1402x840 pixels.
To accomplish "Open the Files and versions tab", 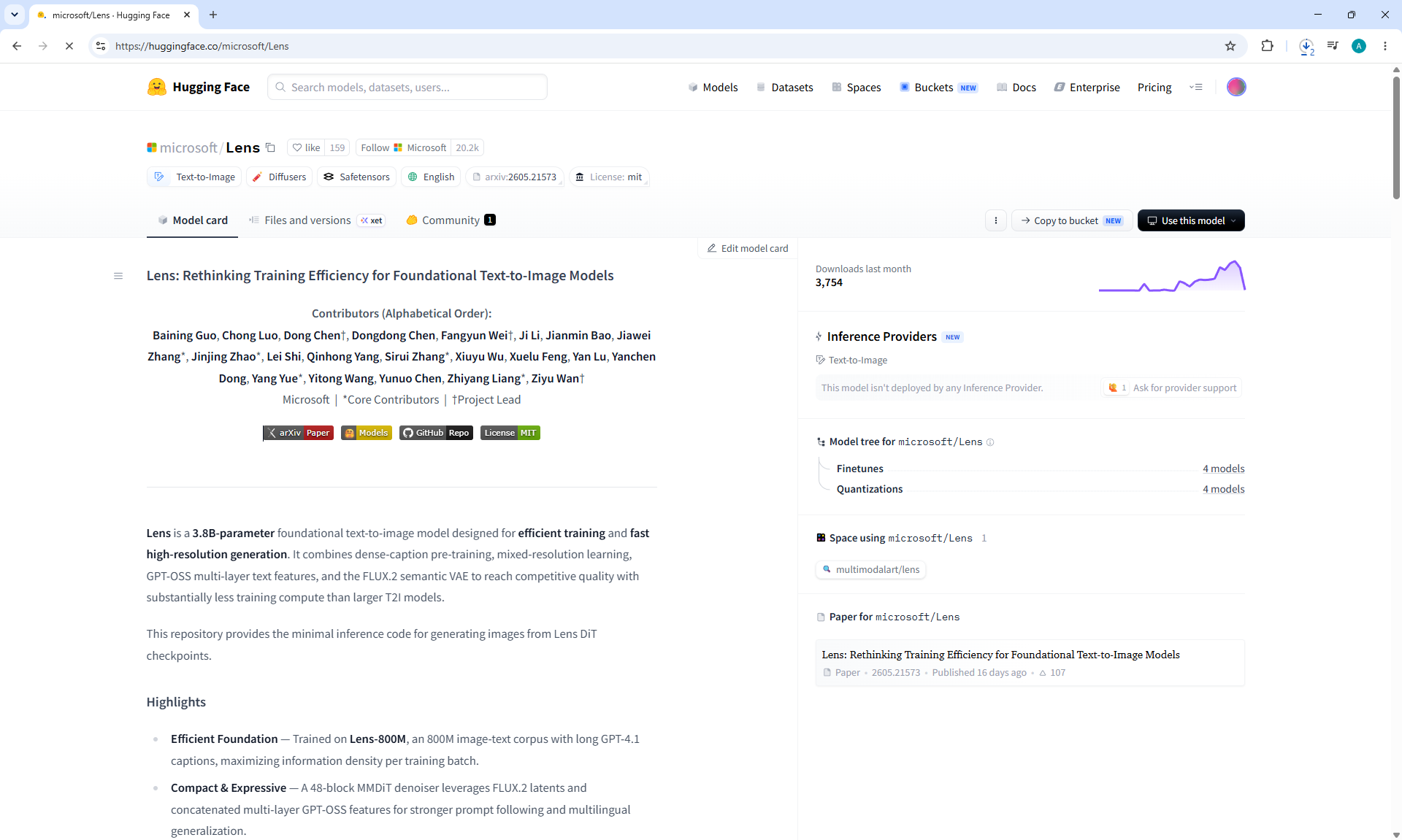I will [316, 220].
